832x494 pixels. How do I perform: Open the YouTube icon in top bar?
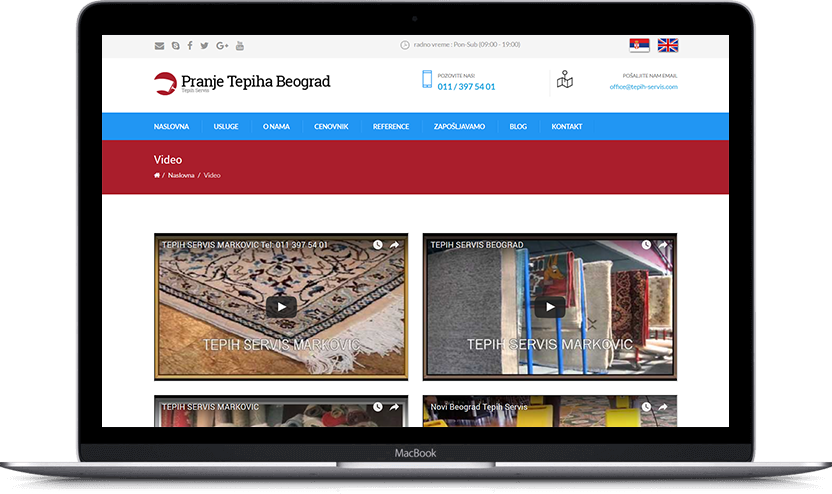240,45
